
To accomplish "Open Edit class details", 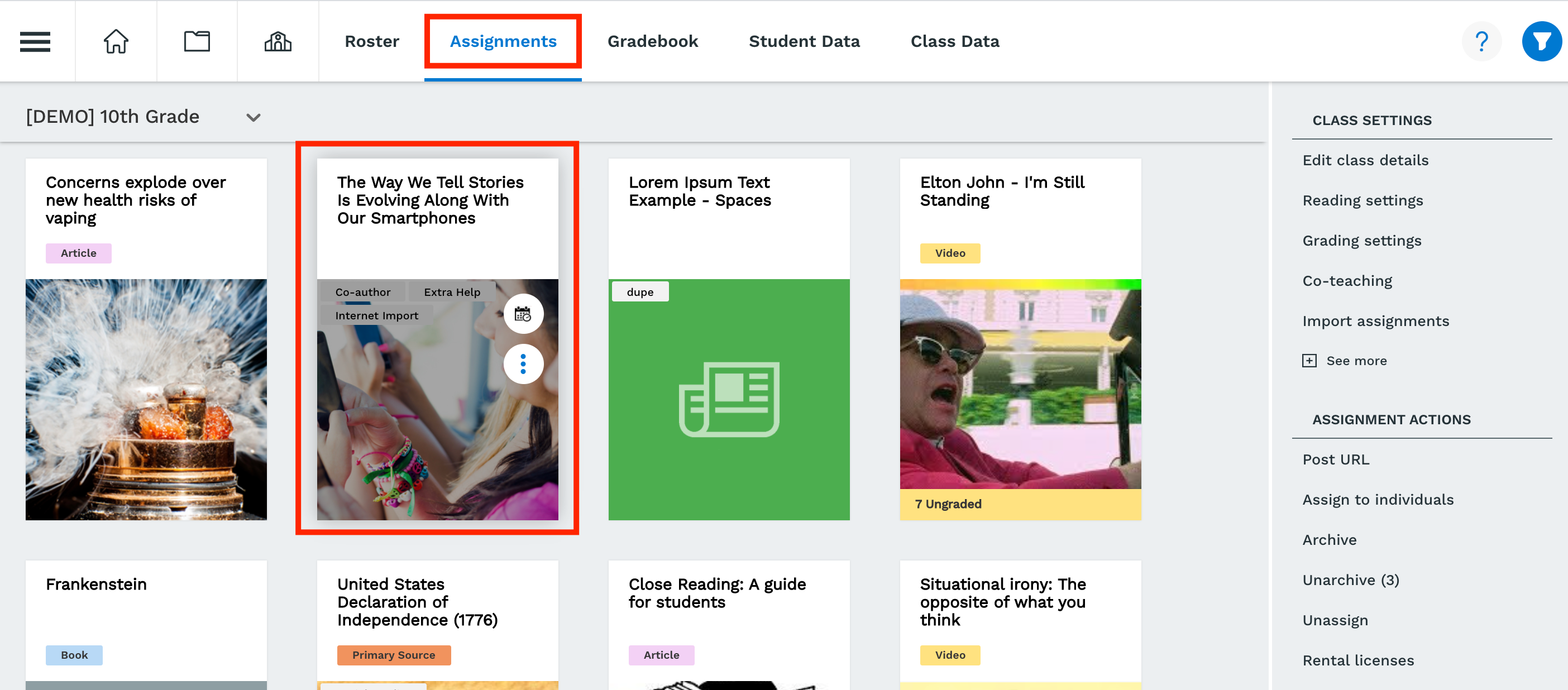I will tap(1365, 160).
